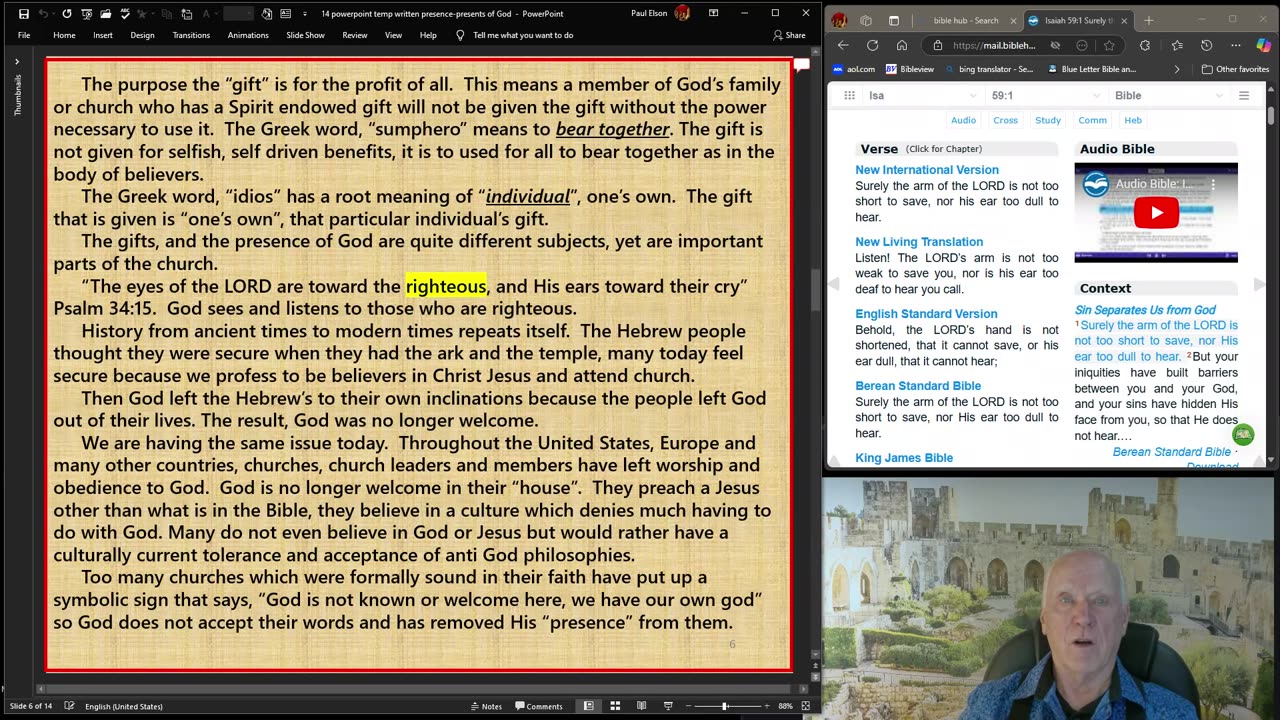This screenshot has height=720, width=1280.
Task: Open New International Version link
Action: click(x=927, y=170)
